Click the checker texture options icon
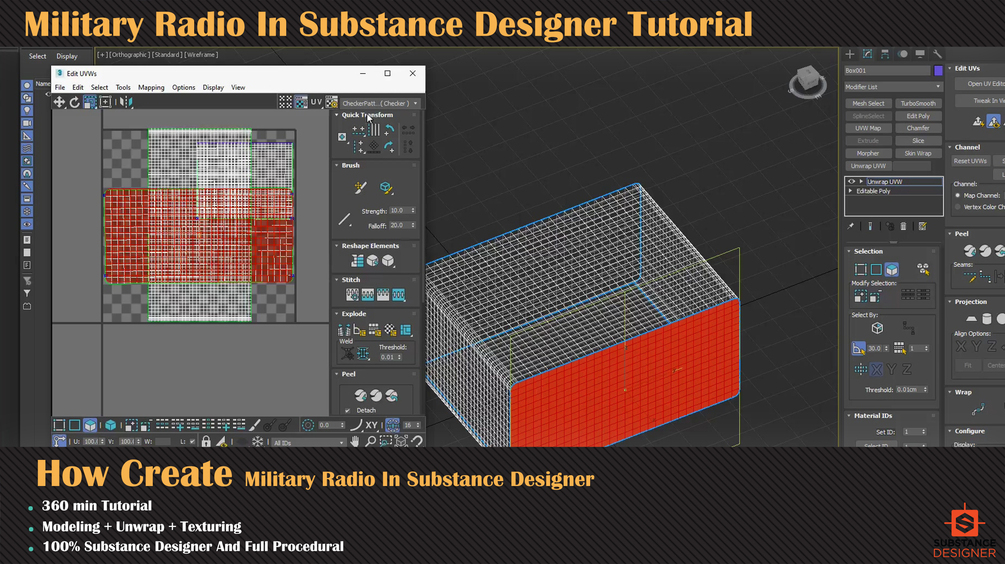The height and width of the screenshot is (564, 1005). pos(331,102)
